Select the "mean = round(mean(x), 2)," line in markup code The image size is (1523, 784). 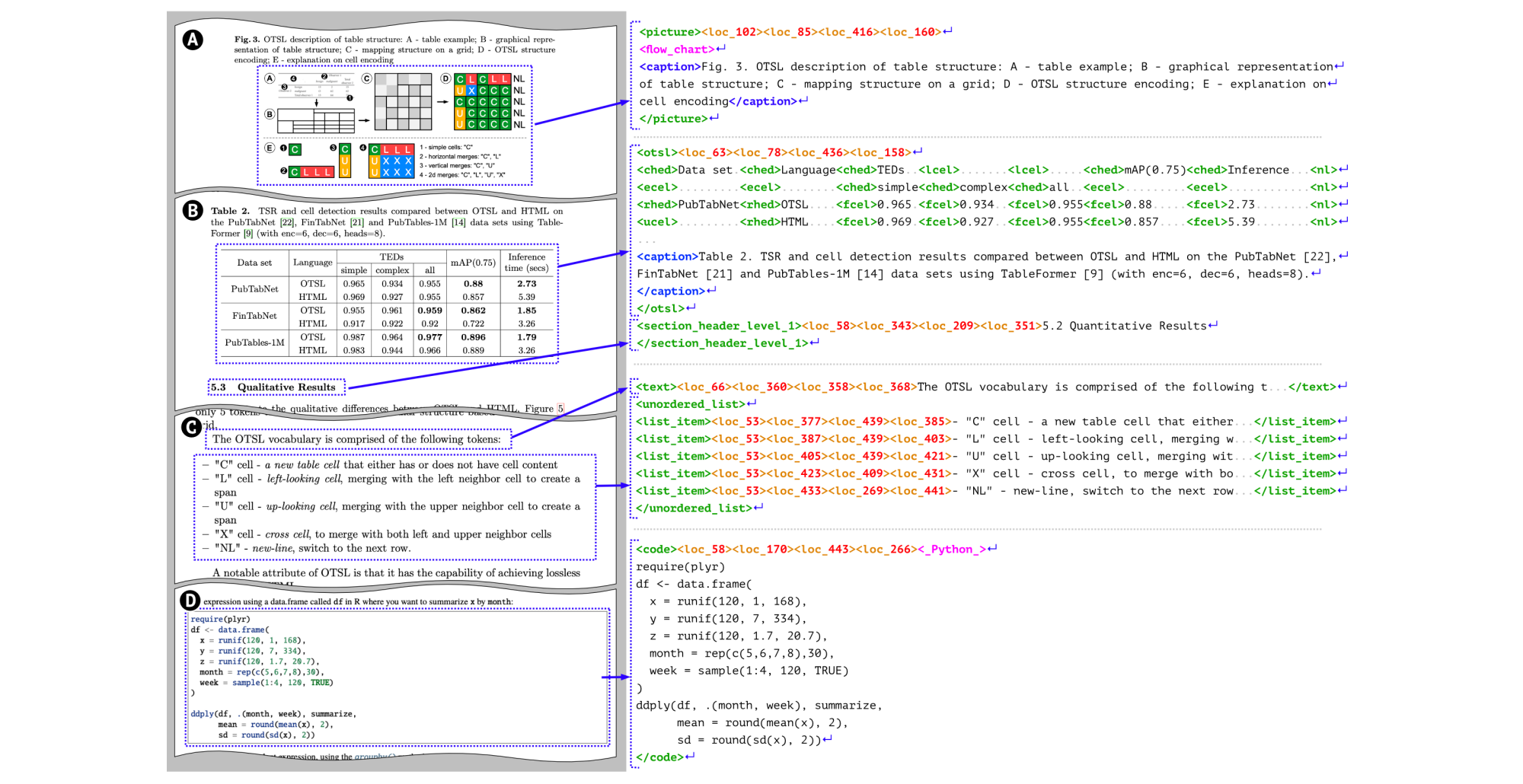762,723
